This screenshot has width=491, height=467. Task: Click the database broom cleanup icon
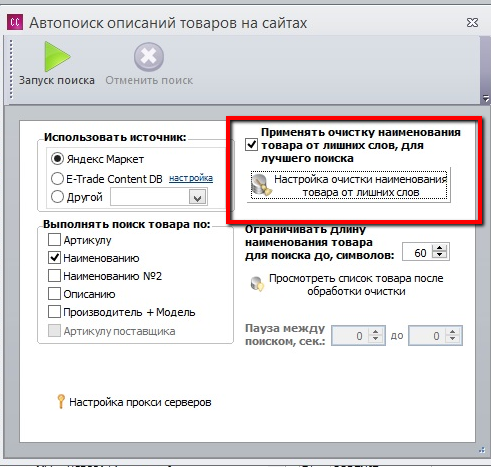click(261, 185)
